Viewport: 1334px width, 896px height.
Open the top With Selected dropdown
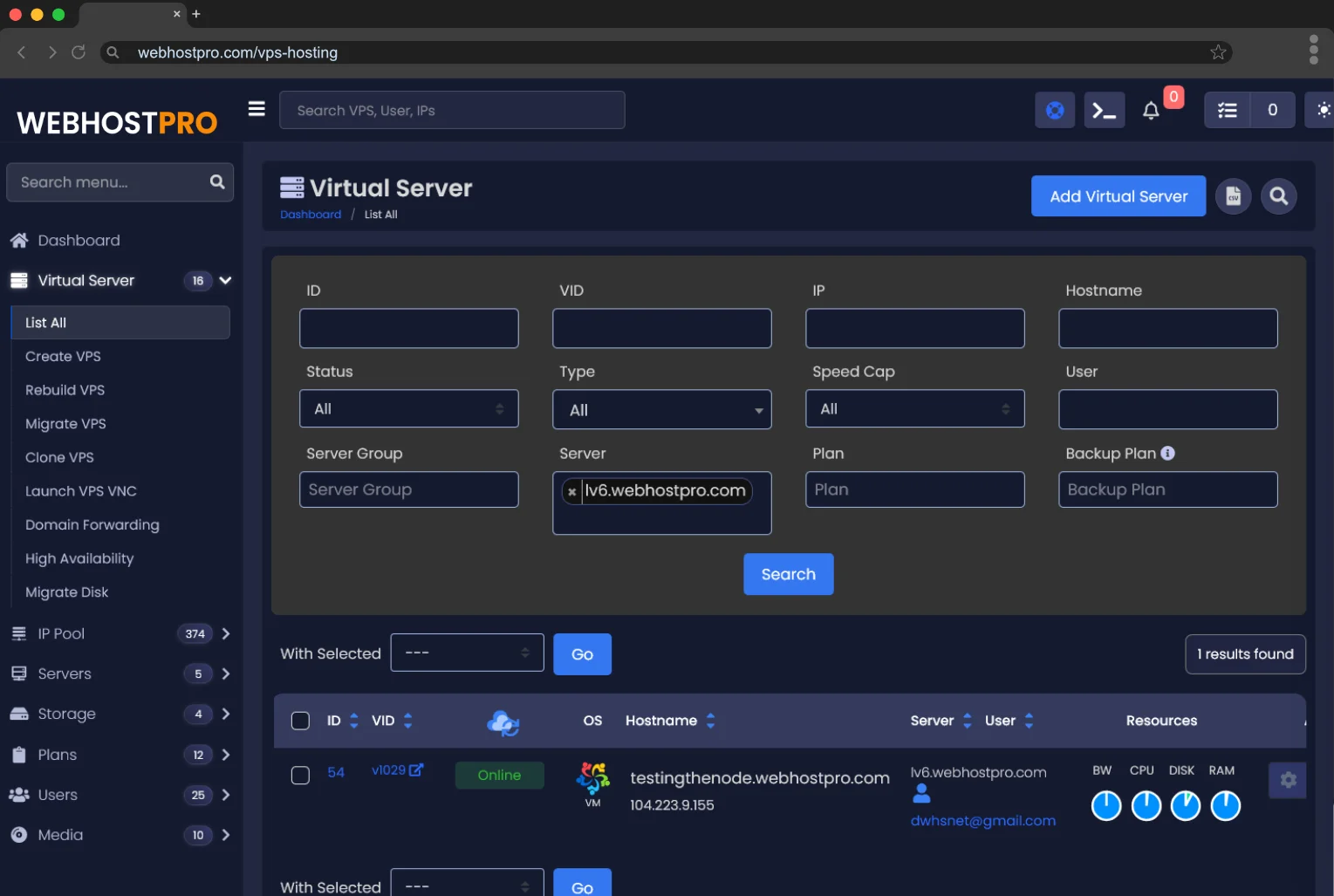point(468,653)
